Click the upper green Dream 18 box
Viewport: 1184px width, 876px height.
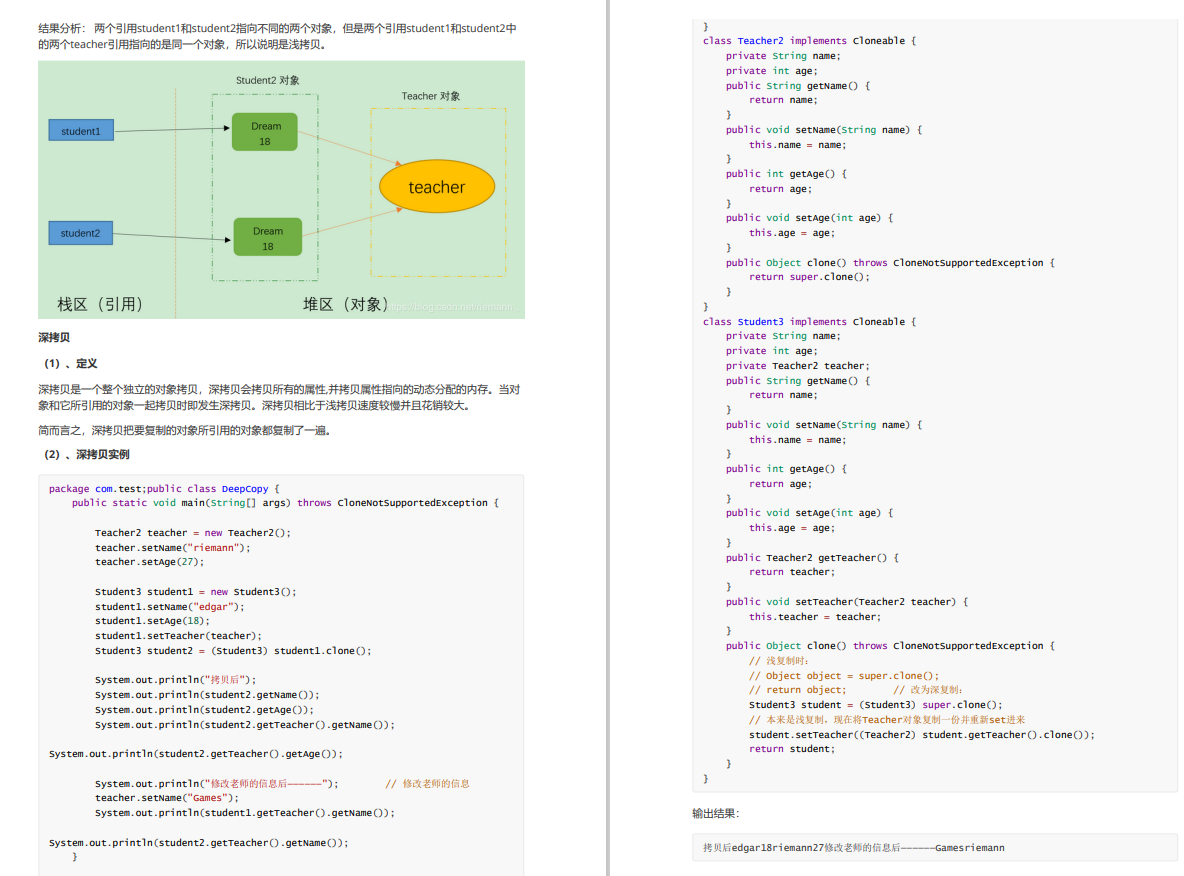265,132
